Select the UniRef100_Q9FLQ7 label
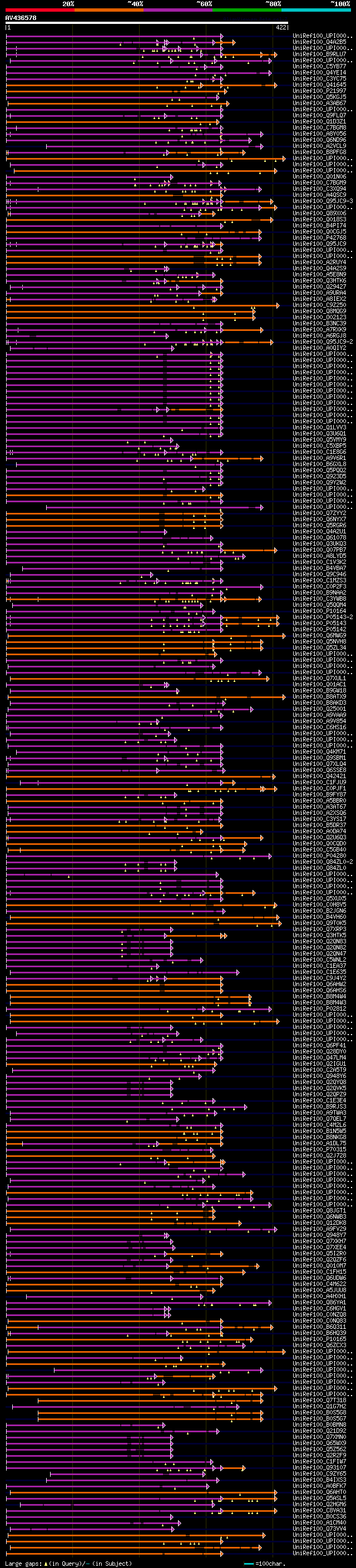Image resolution: width=356 pixels, height=1568 pixels. pos(319,115)
